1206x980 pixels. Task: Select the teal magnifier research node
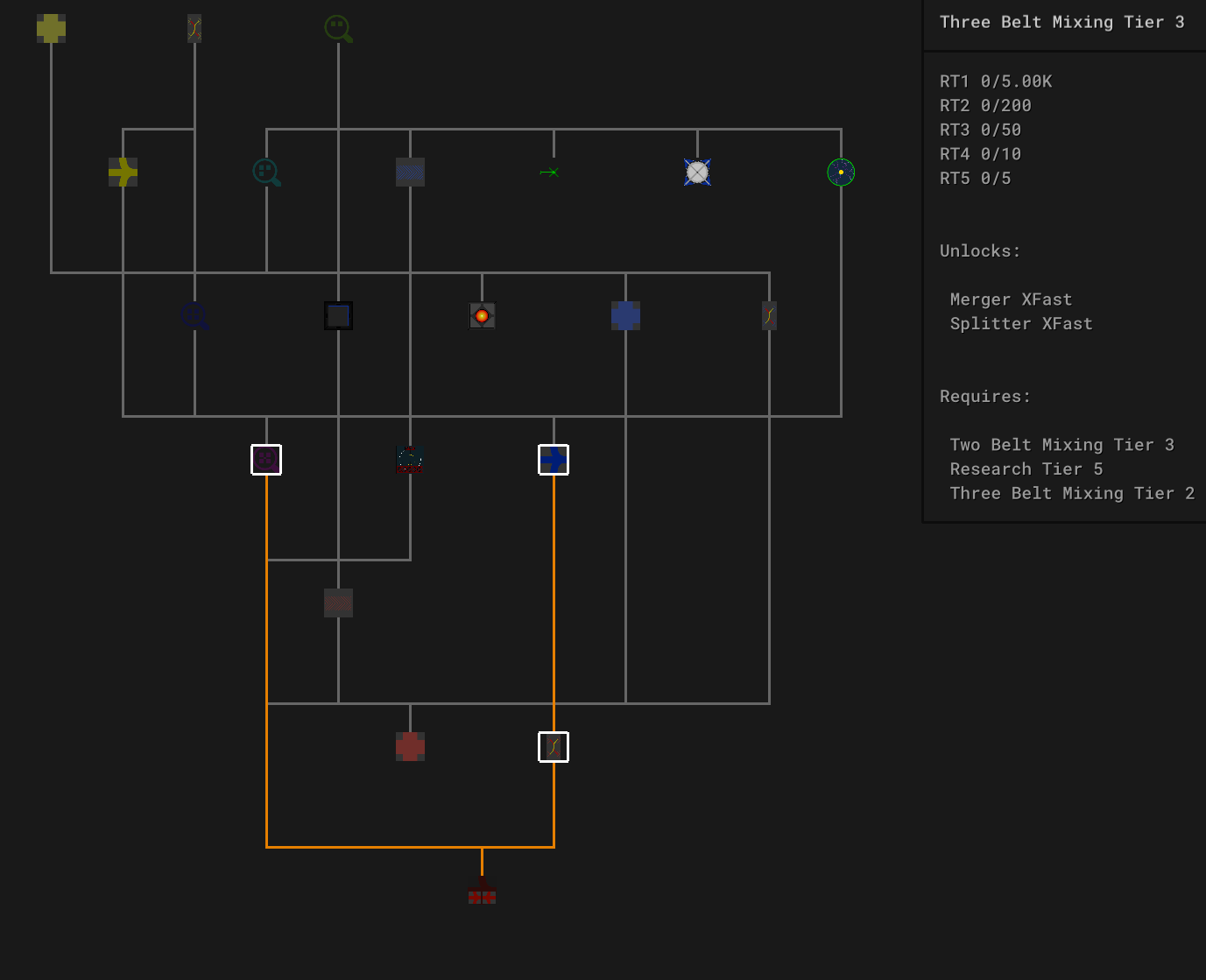coord(266,173)
